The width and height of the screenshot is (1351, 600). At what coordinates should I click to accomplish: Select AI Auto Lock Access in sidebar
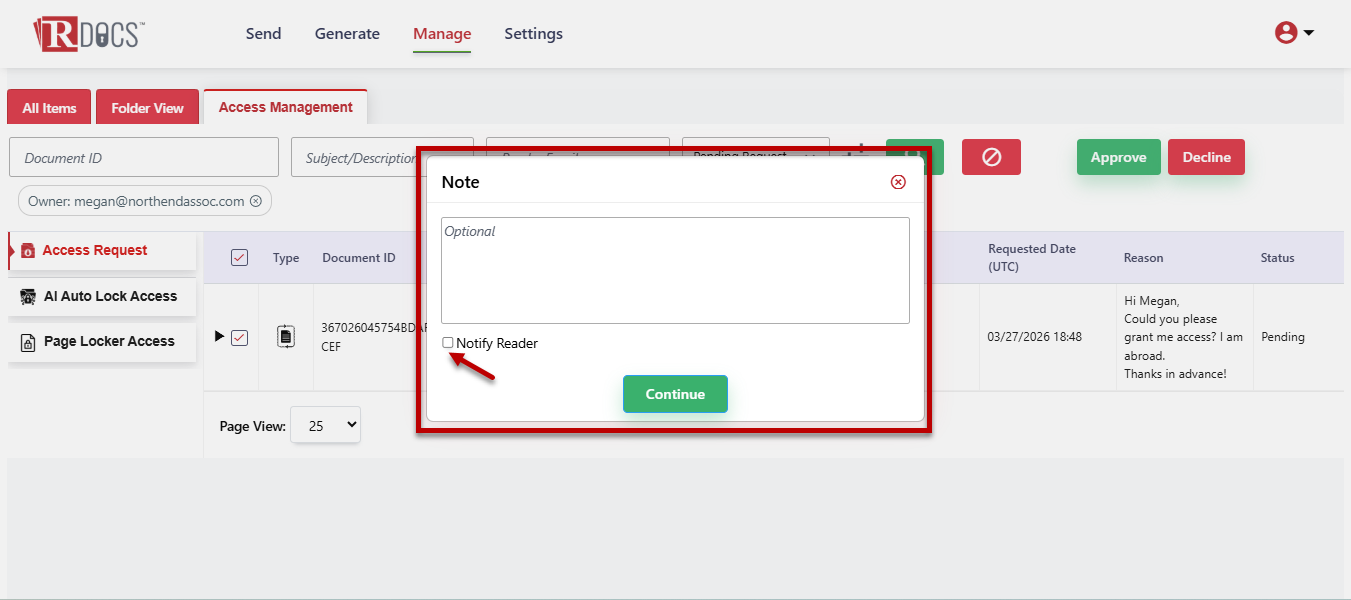click(x=102, y=297)
